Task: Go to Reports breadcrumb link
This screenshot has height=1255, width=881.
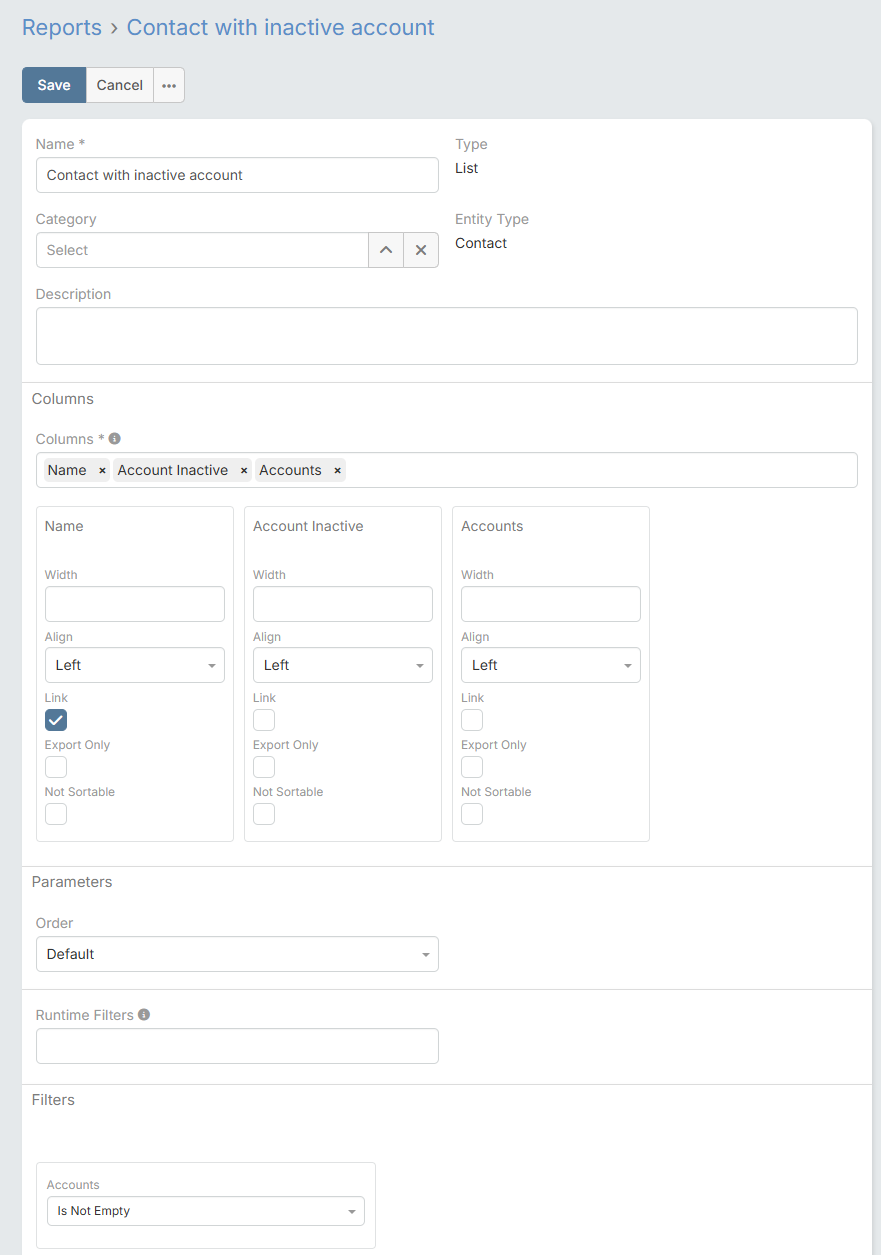Action: coord(62,28)
